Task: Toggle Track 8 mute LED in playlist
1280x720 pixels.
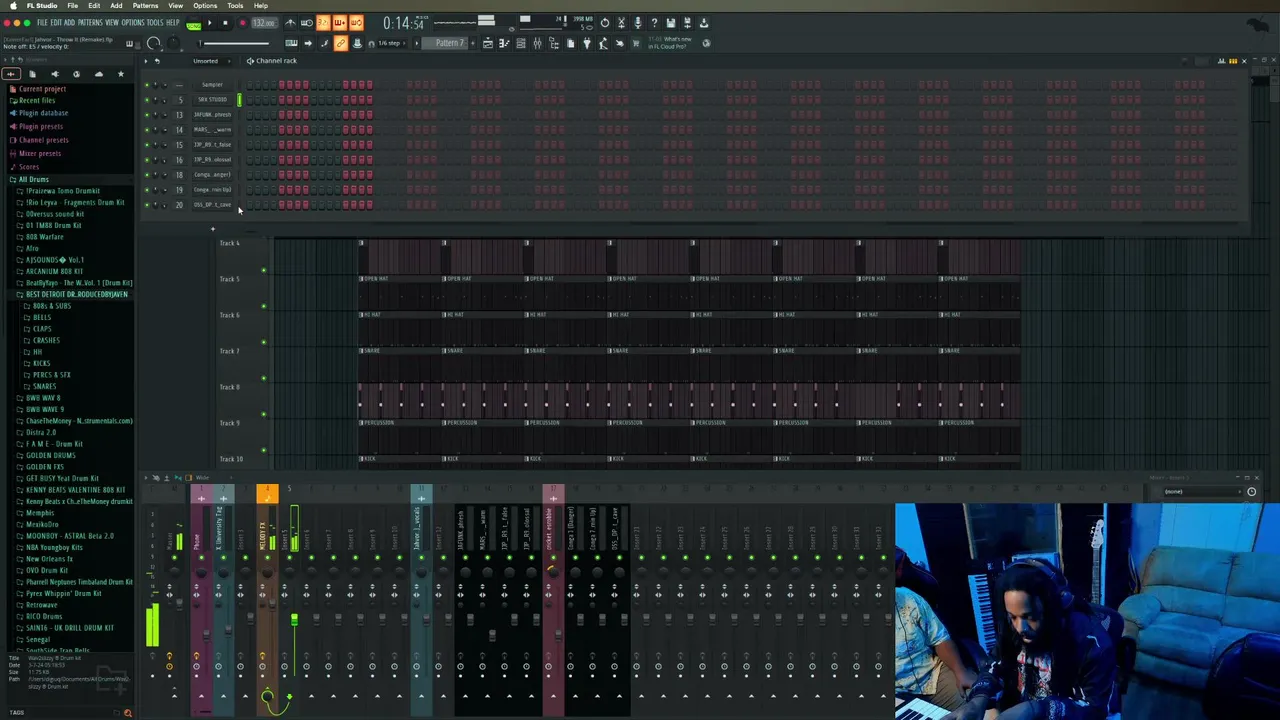Action: click(x=264, y=414)
